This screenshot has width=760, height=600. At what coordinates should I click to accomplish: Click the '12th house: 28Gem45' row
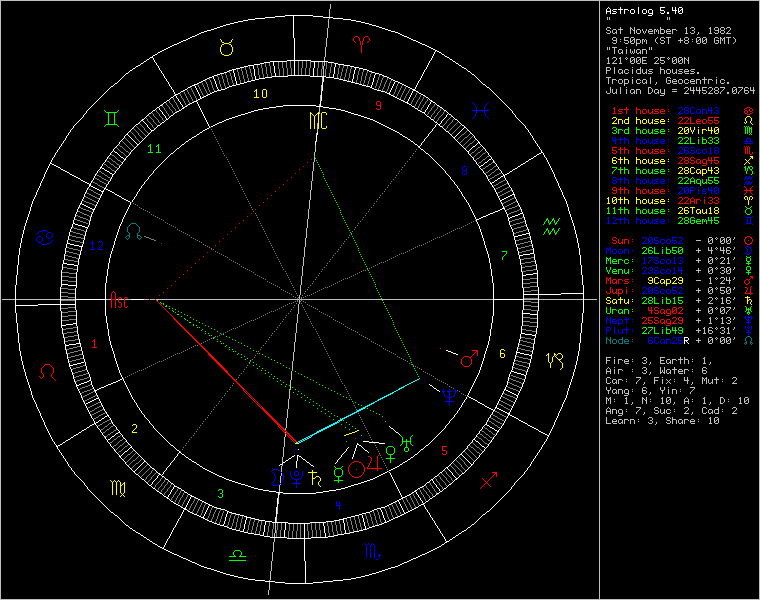coord(679,221)
